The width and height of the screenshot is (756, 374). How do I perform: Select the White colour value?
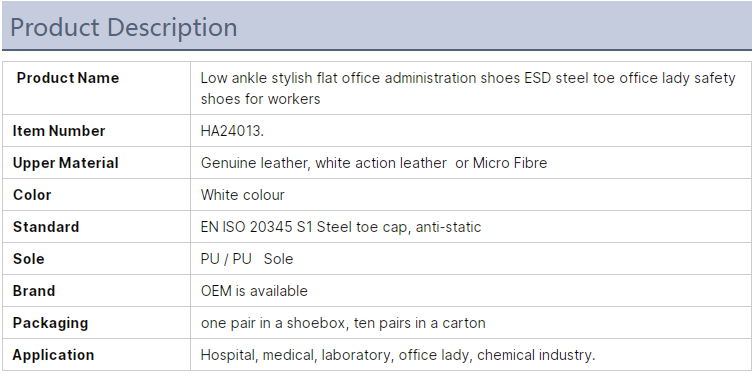pos(243,195)
